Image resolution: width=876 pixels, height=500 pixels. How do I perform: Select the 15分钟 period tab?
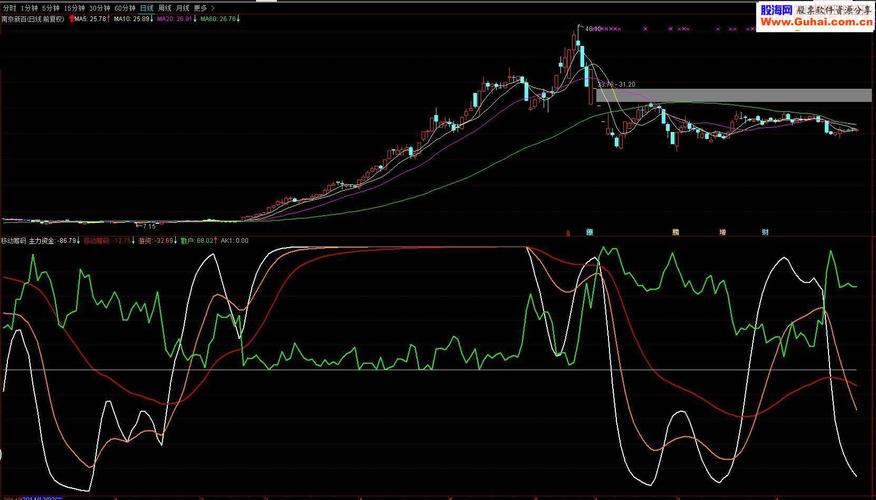point(74,8)
